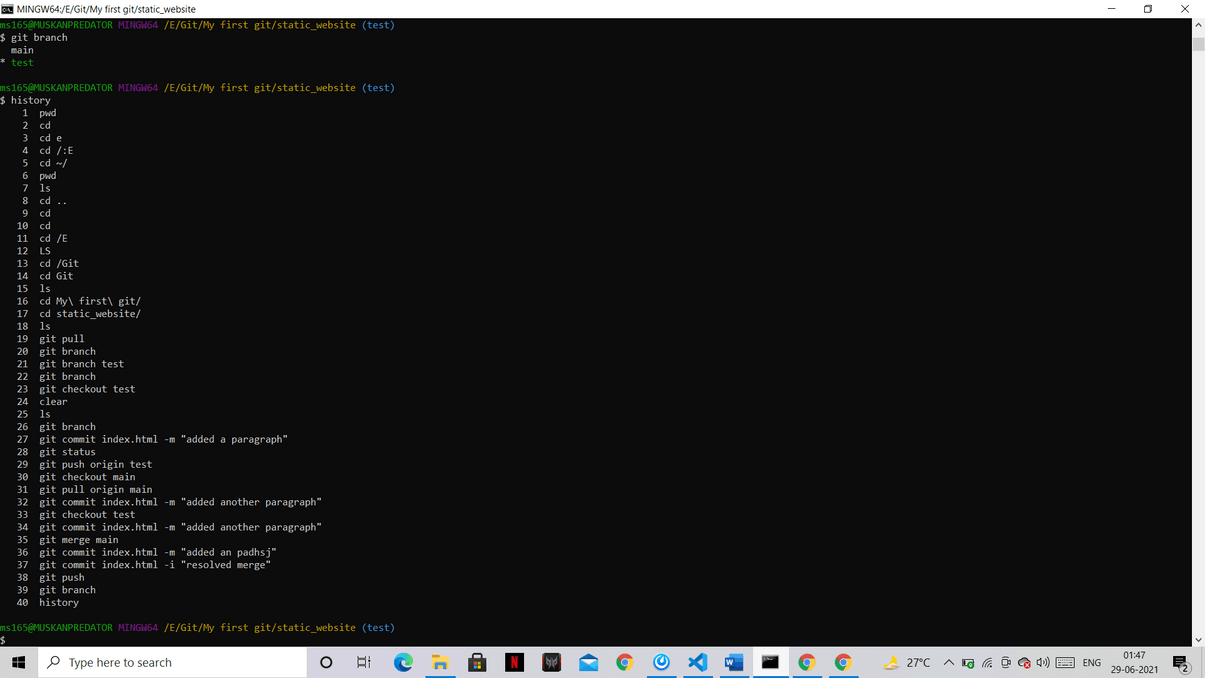Click the terminal scrollbar down arrow
Screen dimensions: 1205x678
[x=1198, y=640]
